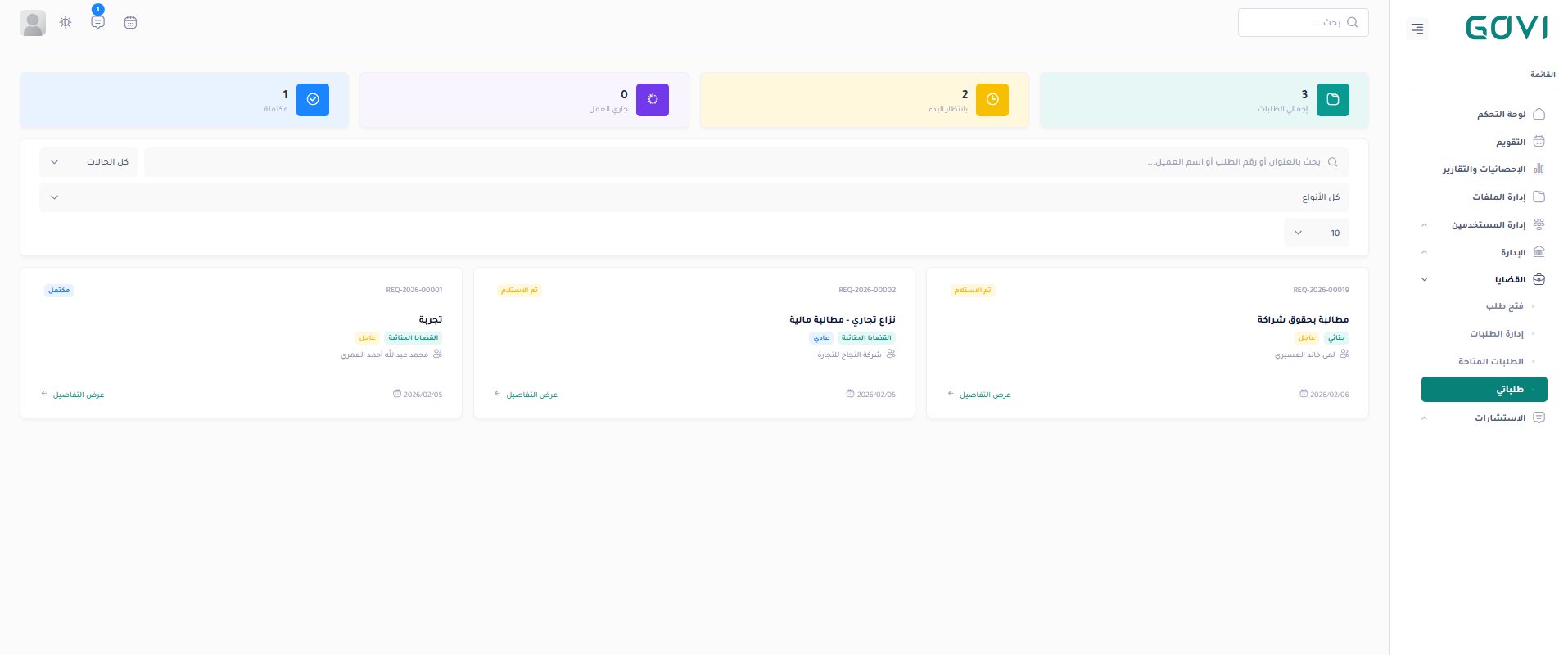Click the yellow clock pending-start icon
This screenshot has height=655, width=1568.
(x=992, y=100)
